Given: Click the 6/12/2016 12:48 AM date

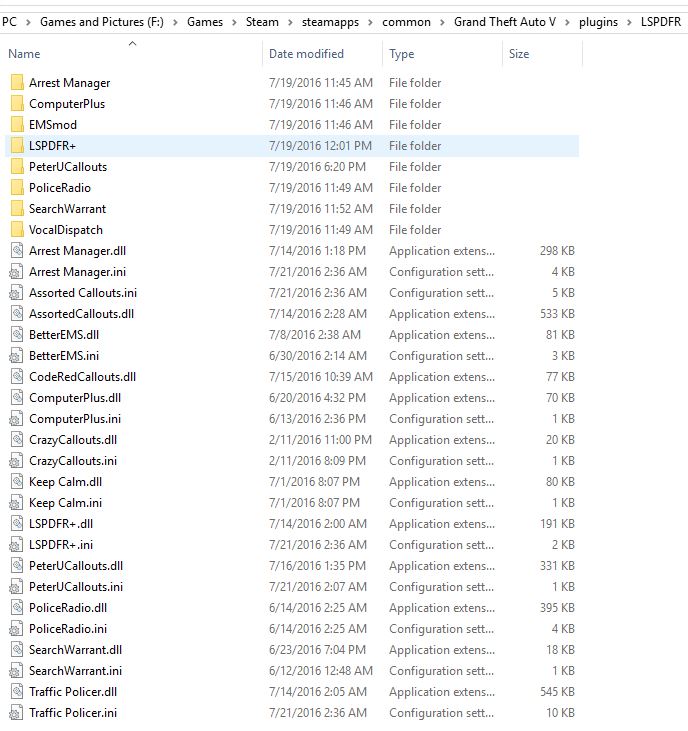Looking at the screenshot, I should [x=321, y=670].
